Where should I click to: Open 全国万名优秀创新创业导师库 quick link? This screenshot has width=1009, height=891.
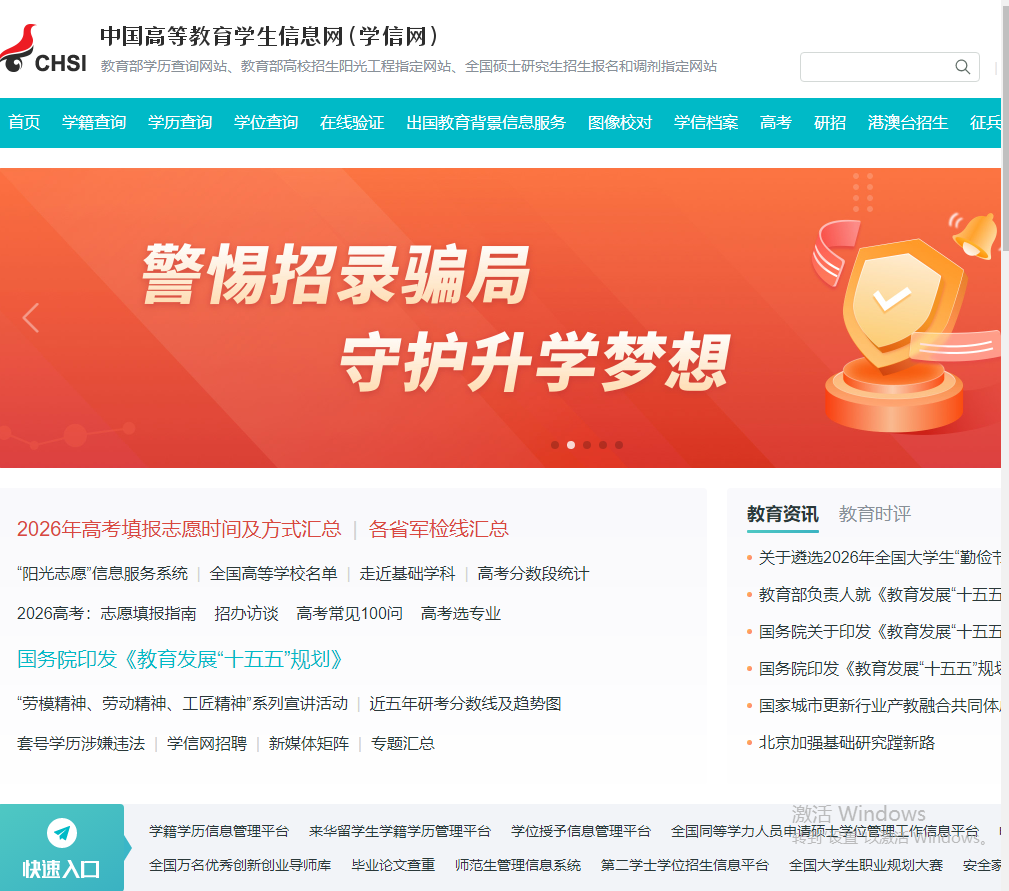click(240, 865)
